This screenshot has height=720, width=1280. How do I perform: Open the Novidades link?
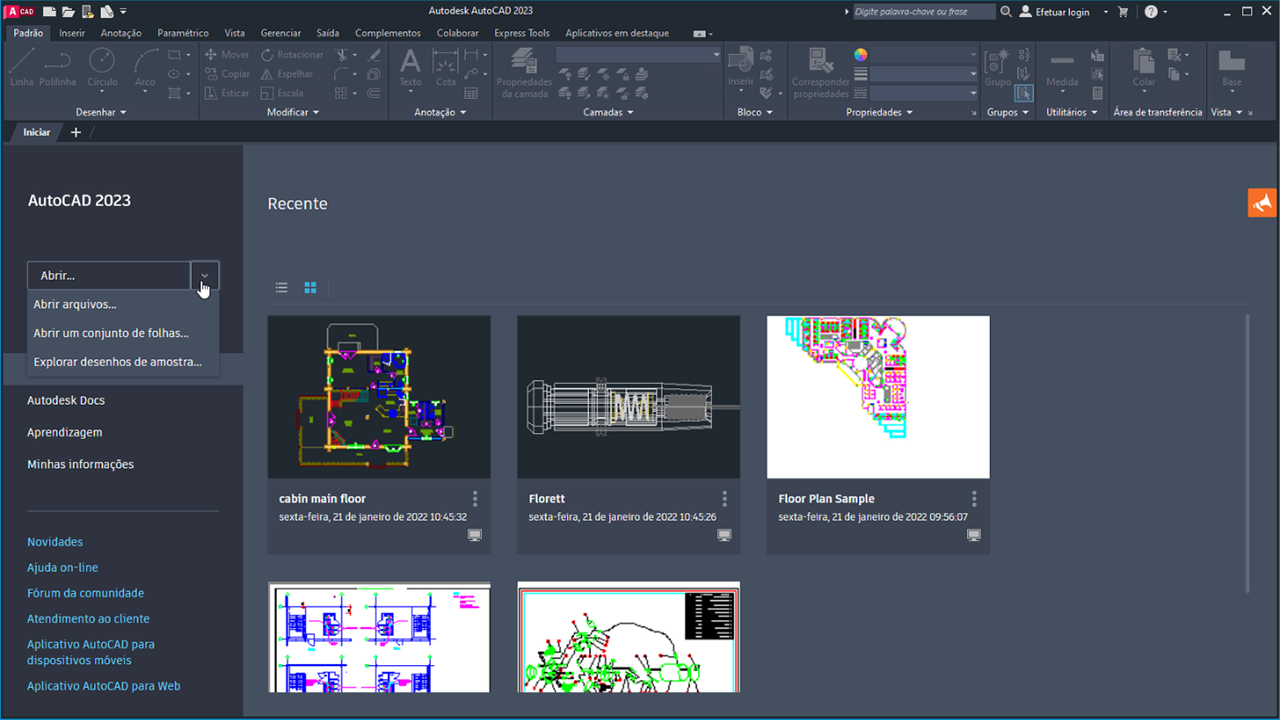54,541
